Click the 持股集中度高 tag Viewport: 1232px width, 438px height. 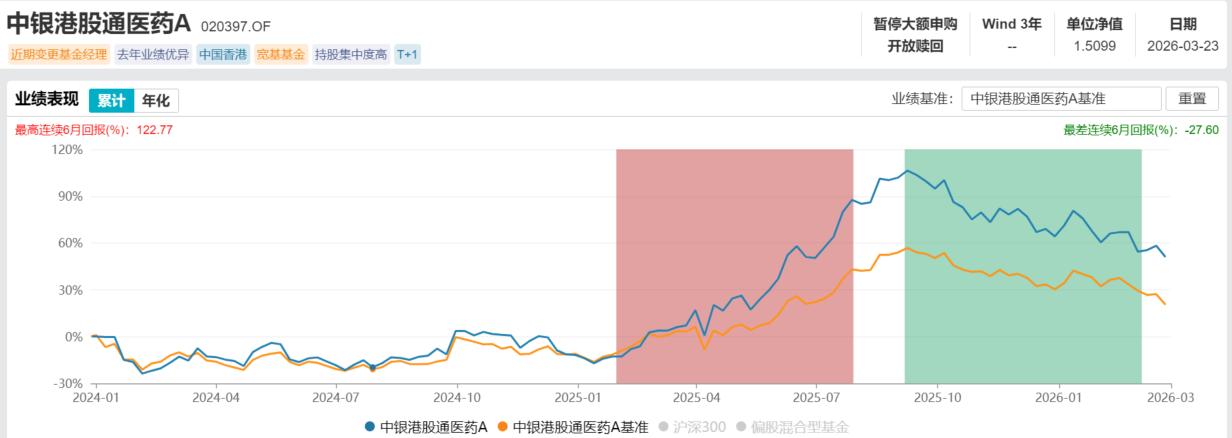tap(351, 54)
